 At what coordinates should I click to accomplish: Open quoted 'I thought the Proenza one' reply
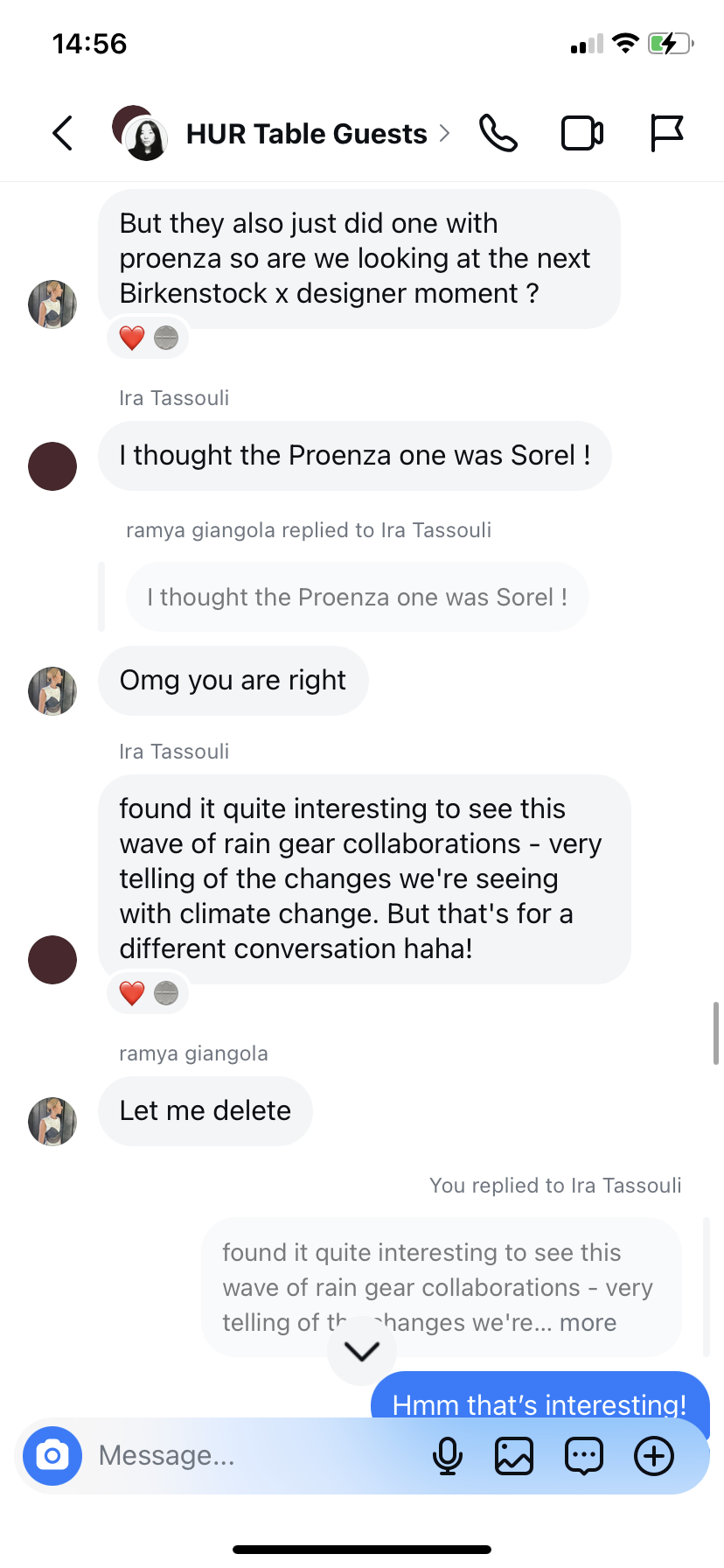click(x=358, y=597)
